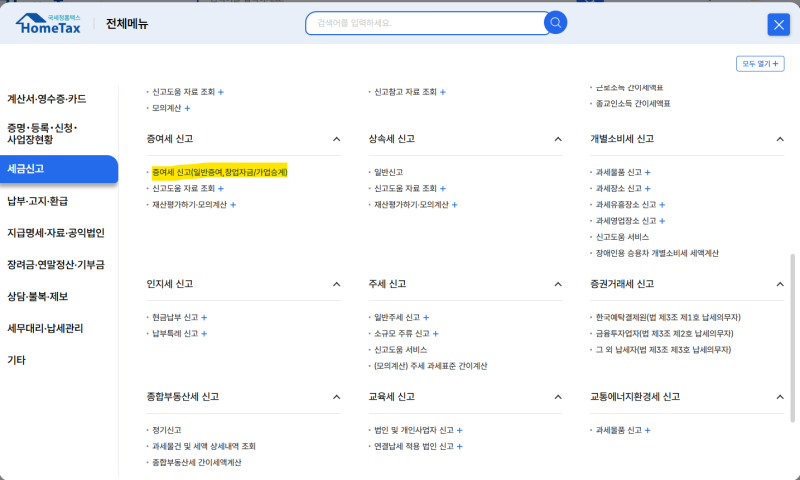Viewport: 800px width, 480px height.
Task: Open highlighted 증여세 신고(일반증여,창업자금/가업승계) link
Action: tap(220, 172)
